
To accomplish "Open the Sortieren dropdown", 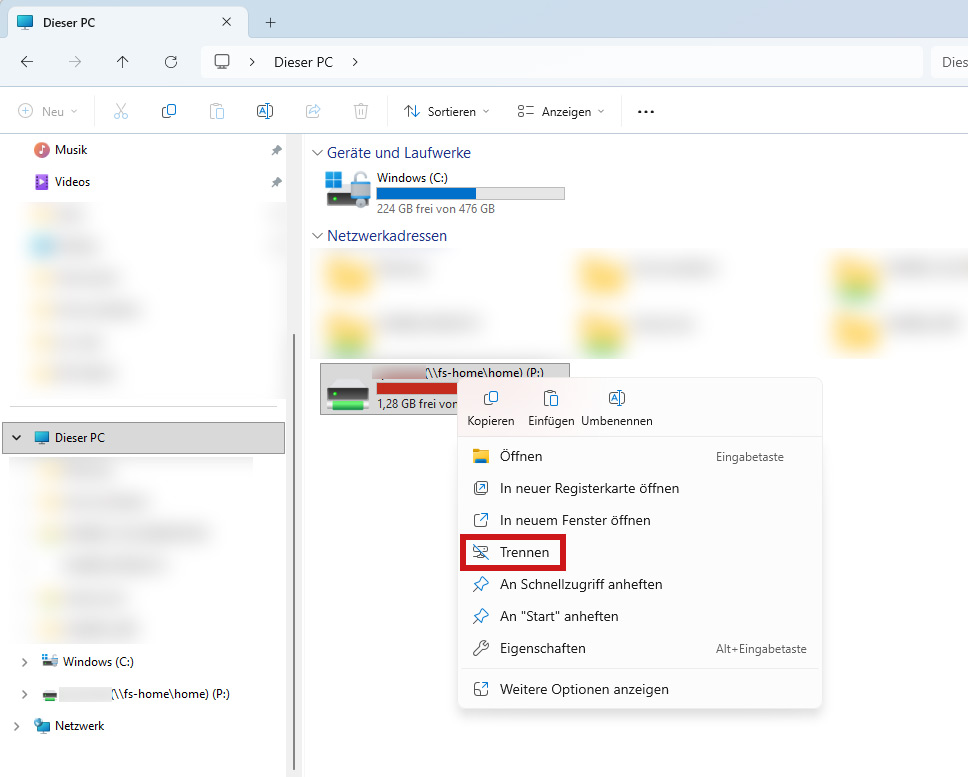I will [447, 112].
